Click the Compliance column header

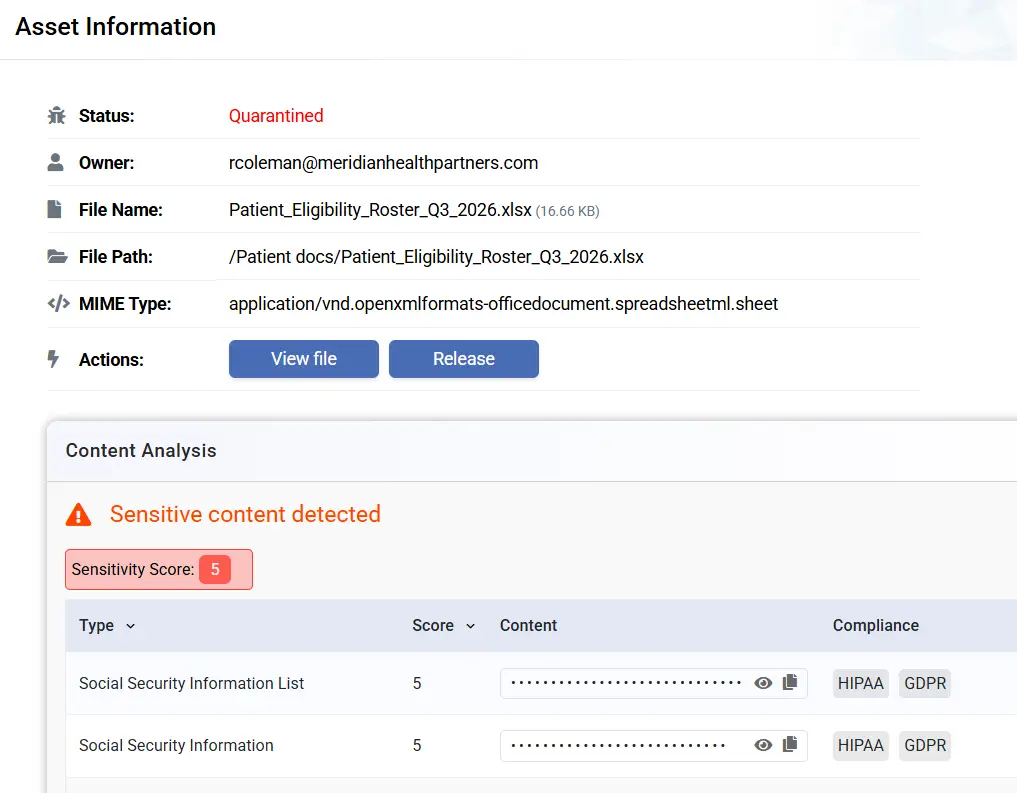(x=876, y=626)
